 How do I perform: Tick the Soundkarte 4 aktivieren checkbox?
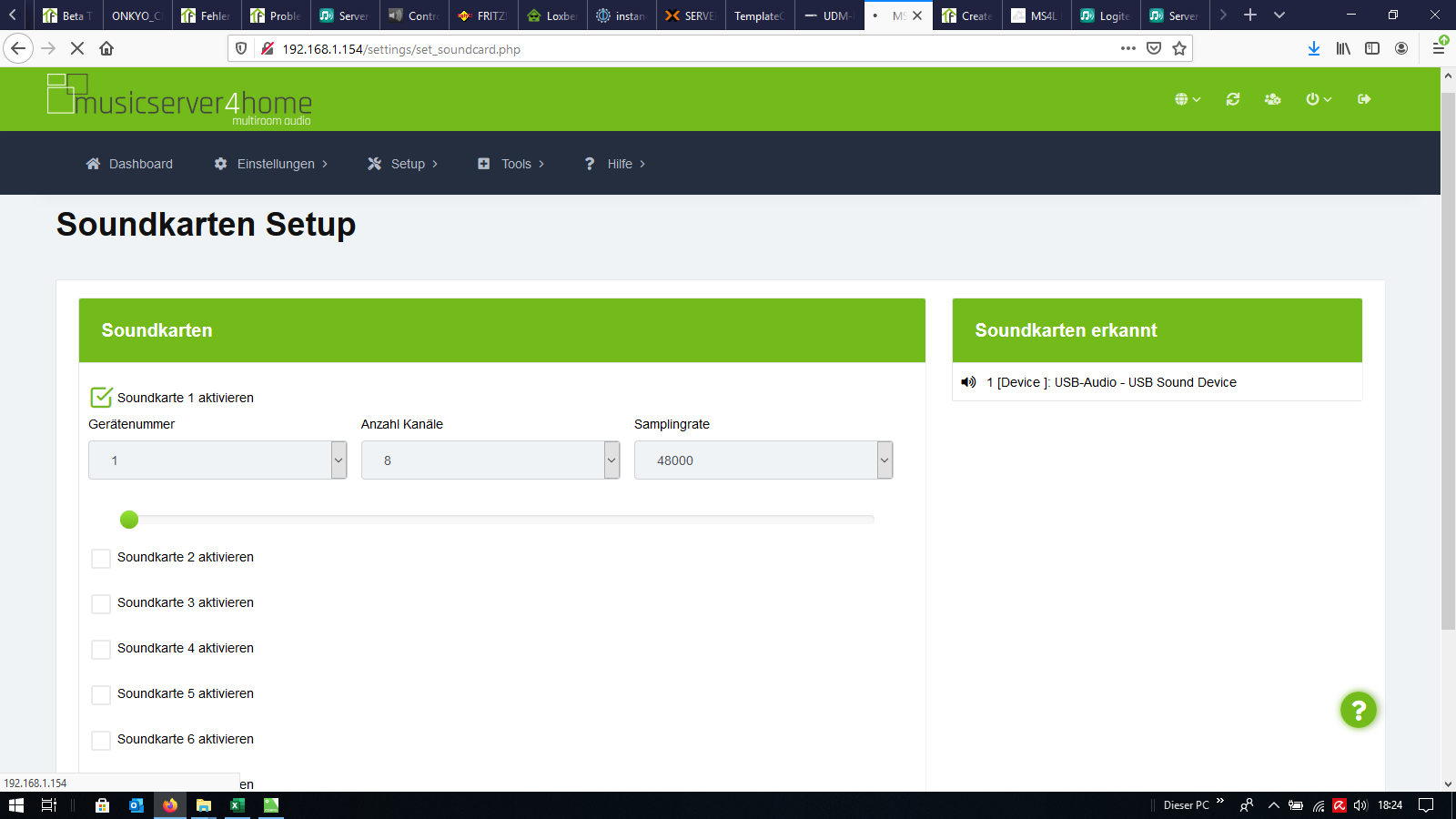[x=101, y=649]
